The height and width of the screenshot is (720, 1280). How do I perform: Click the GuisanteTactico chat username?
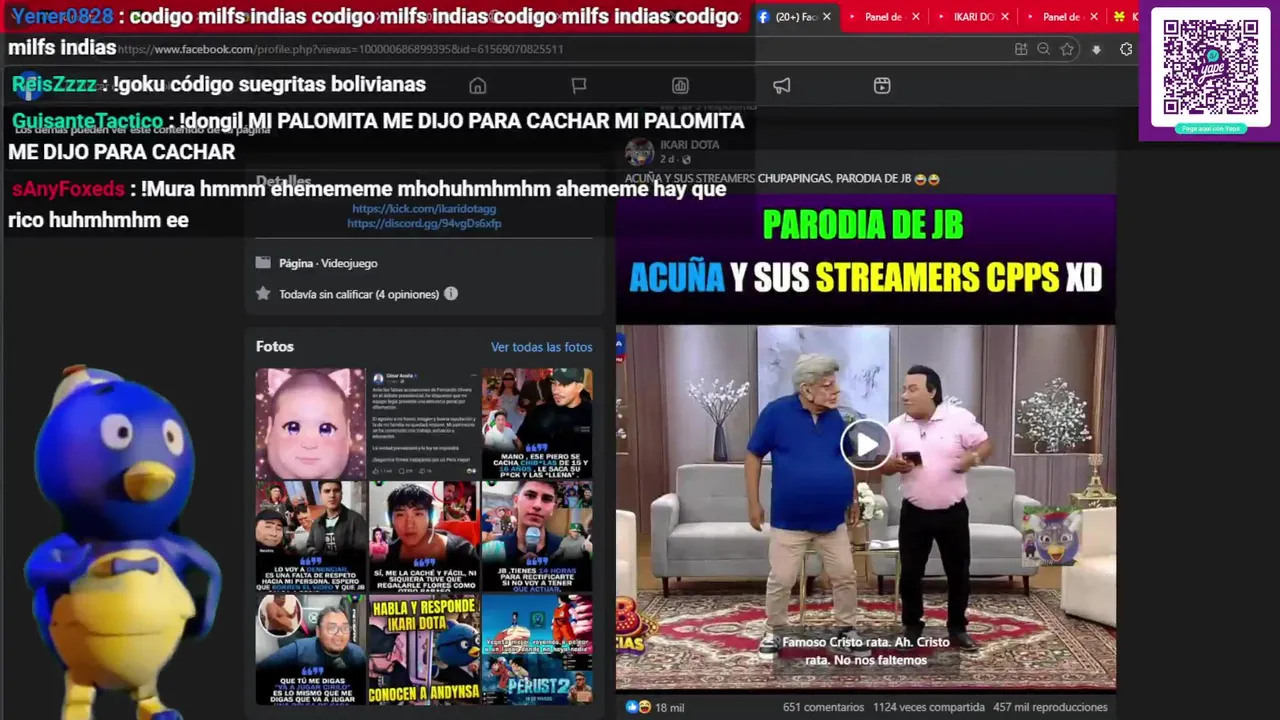pyautogui.click(x=87, y=121)
